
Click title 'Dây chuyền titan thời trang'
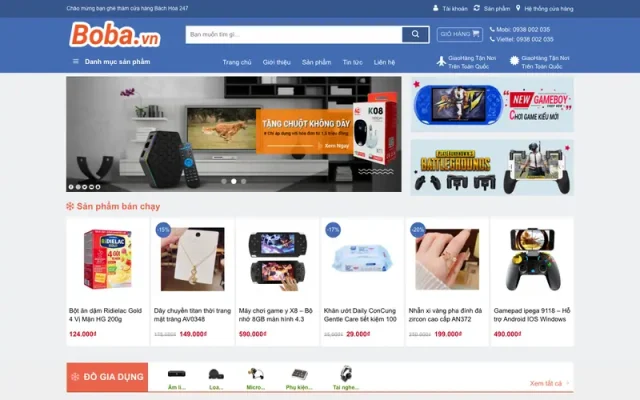click(192, 315)
